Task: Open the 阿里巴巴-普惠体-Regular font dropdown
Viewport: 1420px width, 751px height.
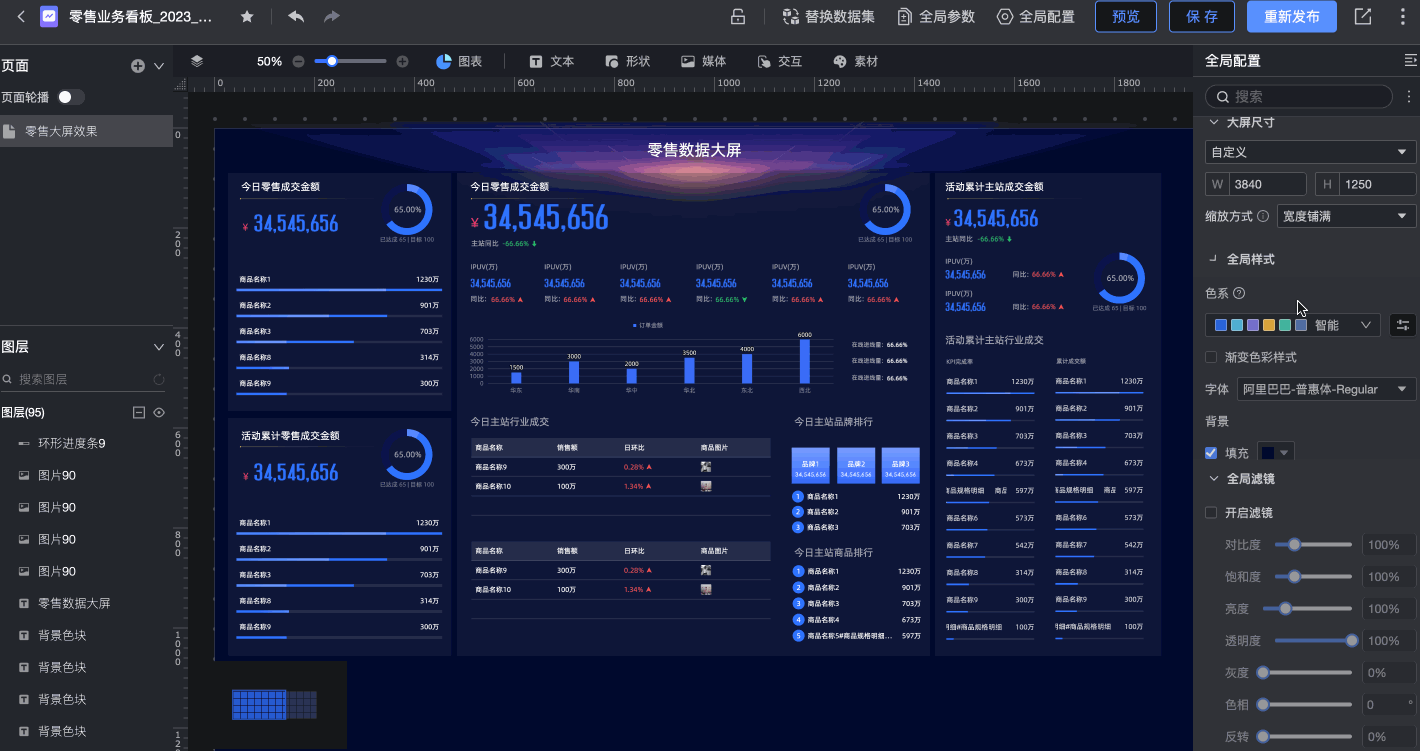Action: 1326,389
